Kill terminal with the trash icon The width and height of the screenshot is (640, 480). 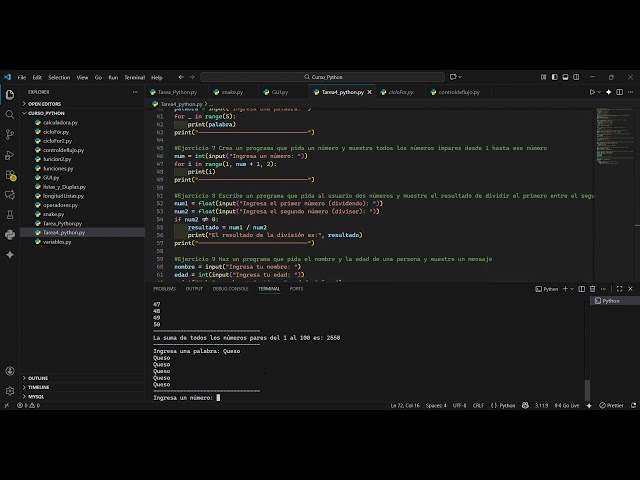pyautogui.click(x=593, y=289)
